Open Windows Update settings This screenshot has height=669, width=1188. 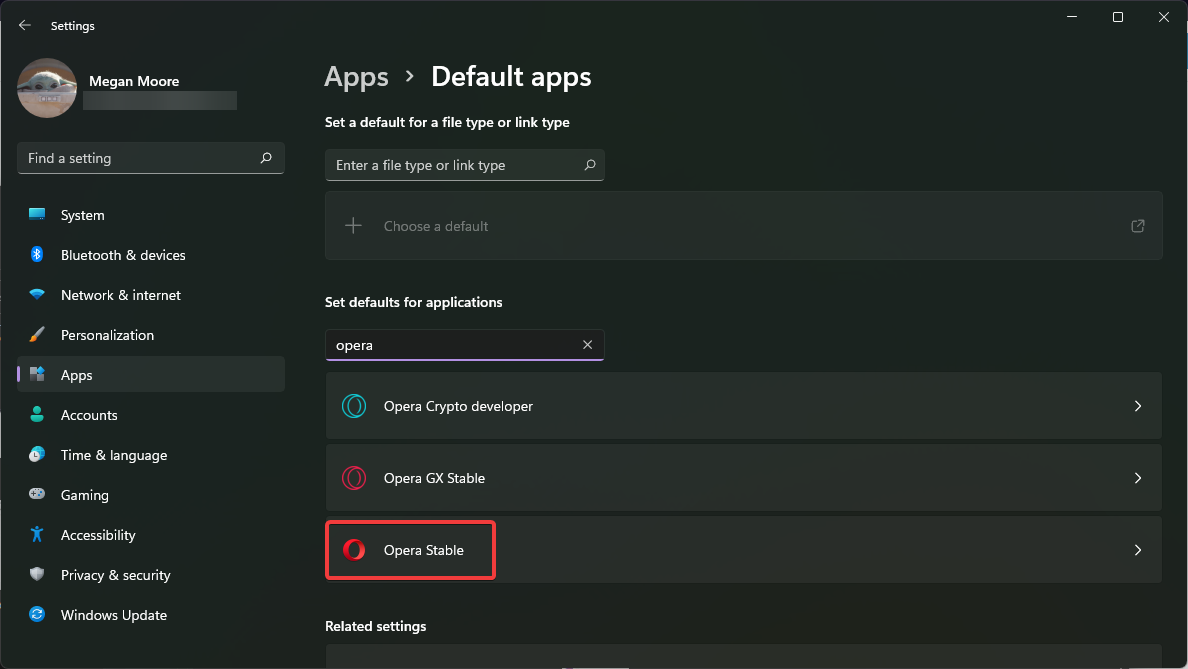coord(151,615)
